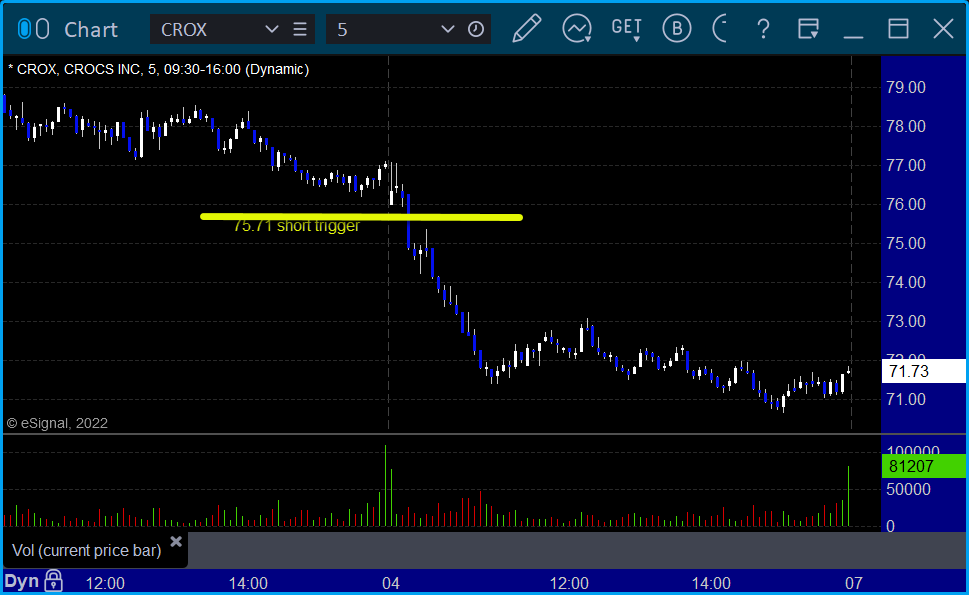Image resolution: width=969 pixels, height=595 pixels.
Task: Open the GET menu
Action: click(x=626, y=29)
